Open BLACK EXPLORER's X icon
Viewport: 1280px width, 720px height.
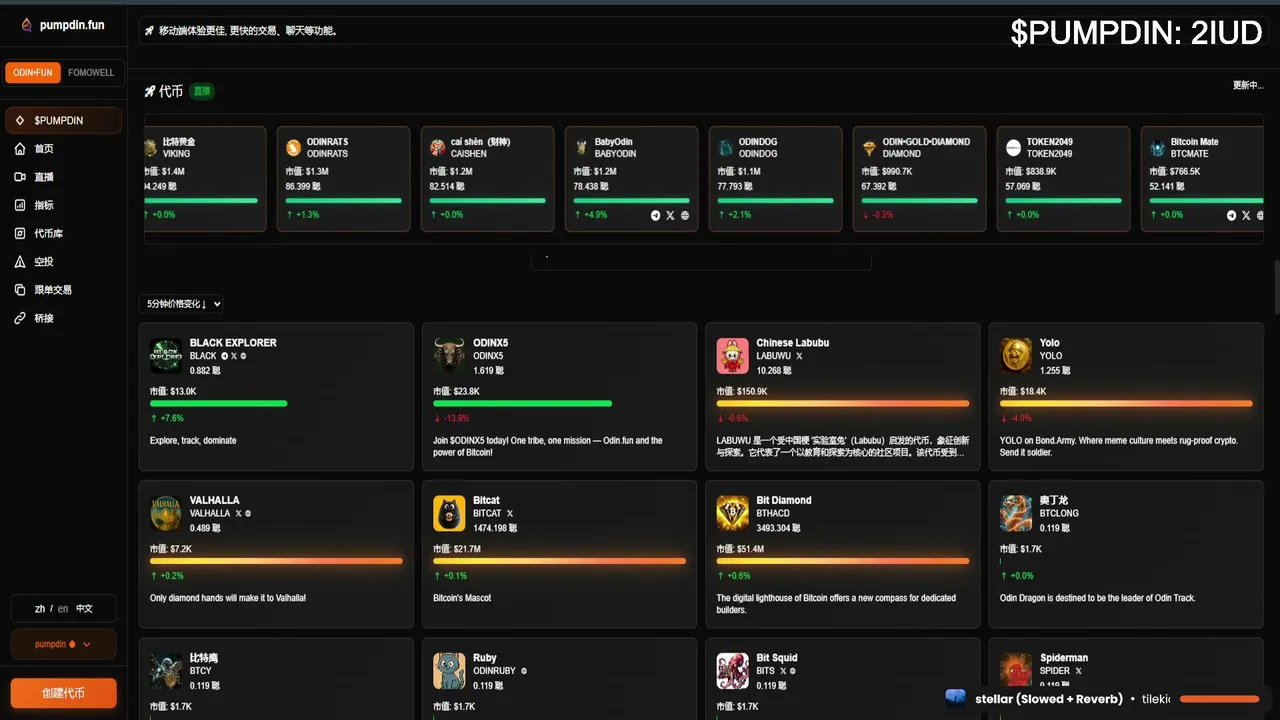[234, 356]
